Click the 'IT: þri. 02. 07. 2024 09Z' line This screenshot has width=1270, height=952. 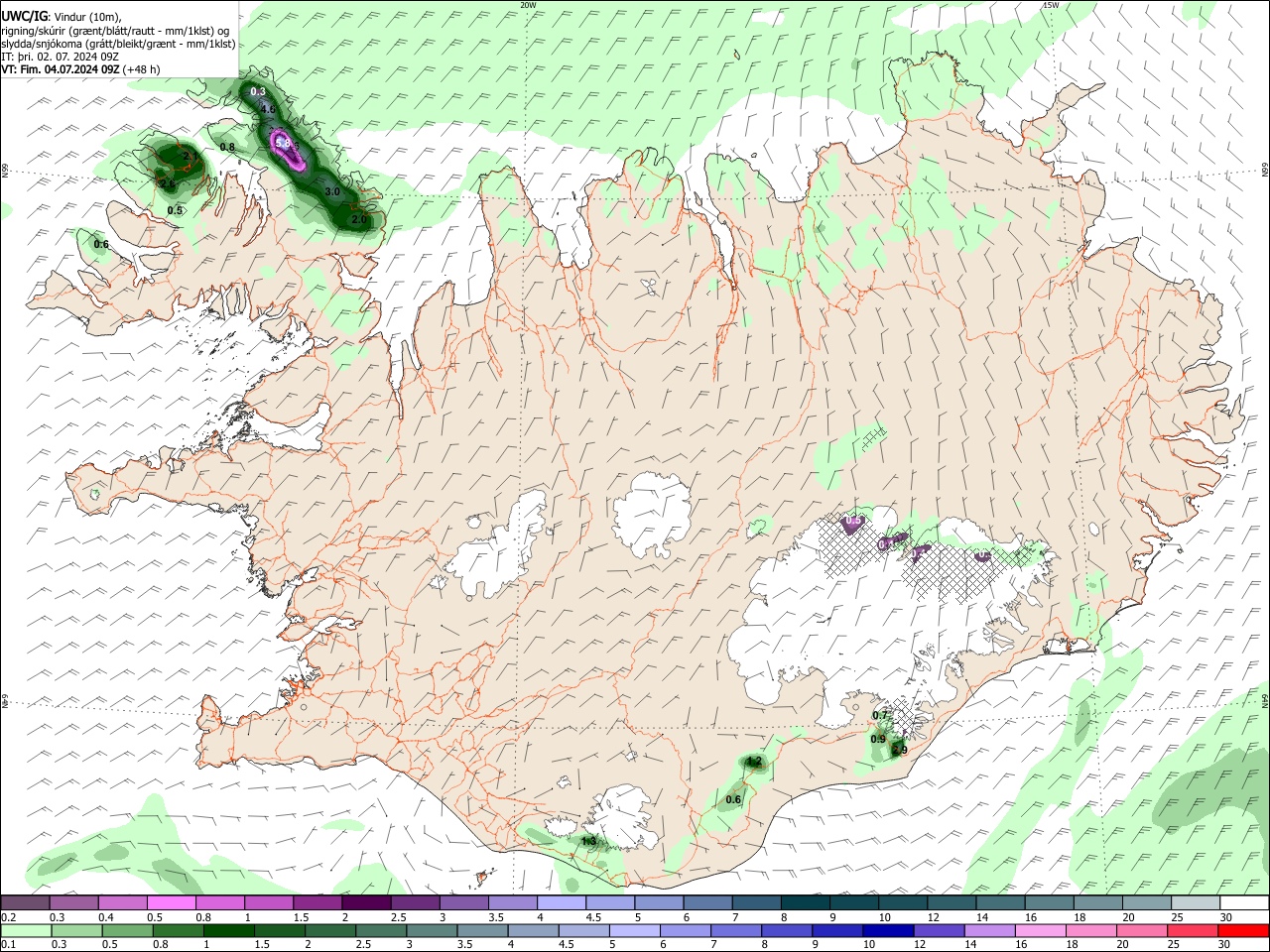[x=60, y=57]
